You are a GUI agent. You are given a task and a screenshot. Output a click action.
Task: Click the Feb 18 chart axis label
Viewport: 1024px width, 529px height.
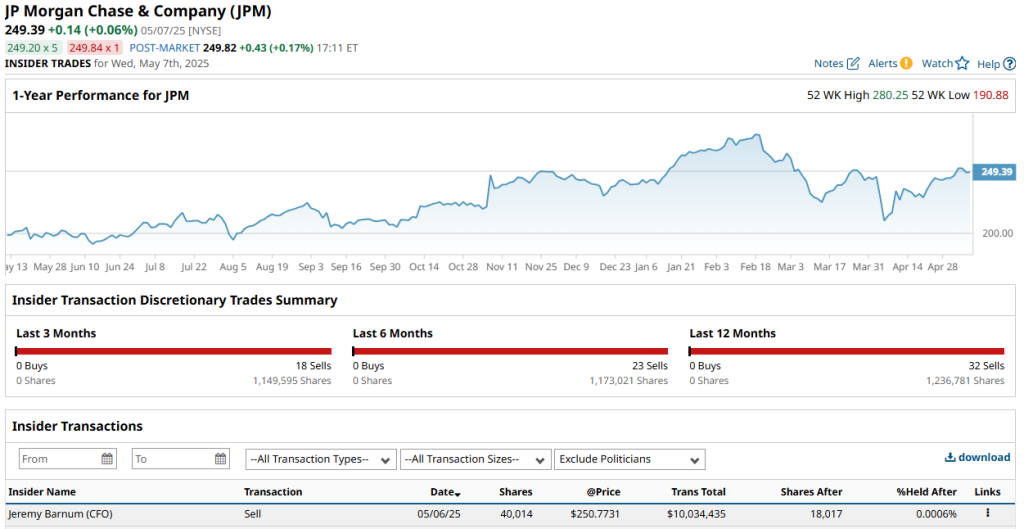(756, 267)
